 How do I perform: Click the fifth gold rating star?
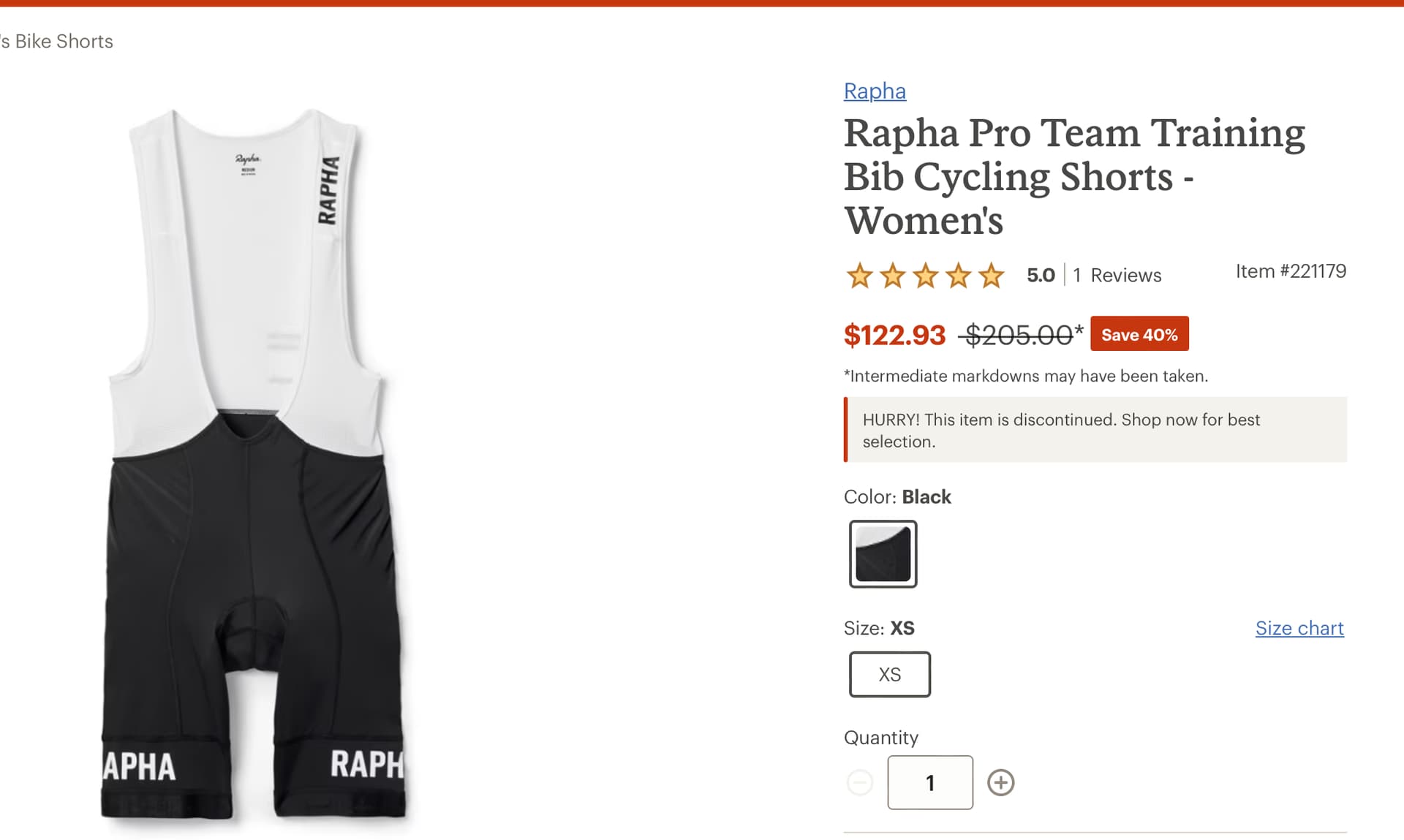click(991, 276)
